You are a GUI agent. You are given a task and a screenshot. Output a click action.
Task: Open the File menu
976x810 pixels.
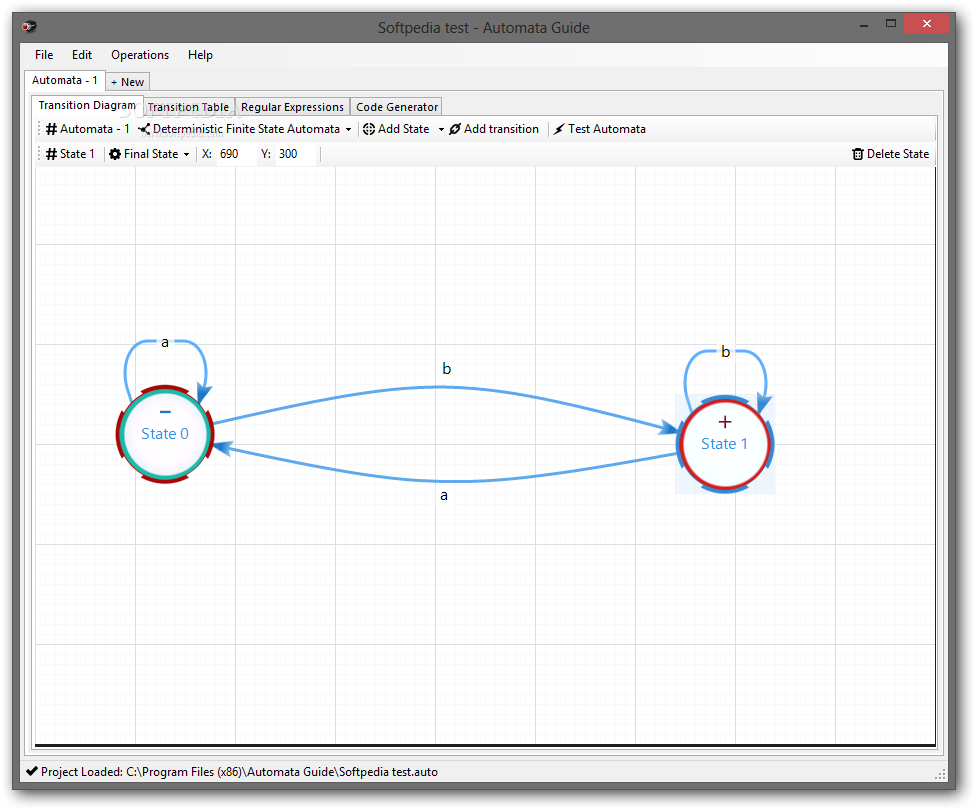pyautogui.click(x=44, y=55)
